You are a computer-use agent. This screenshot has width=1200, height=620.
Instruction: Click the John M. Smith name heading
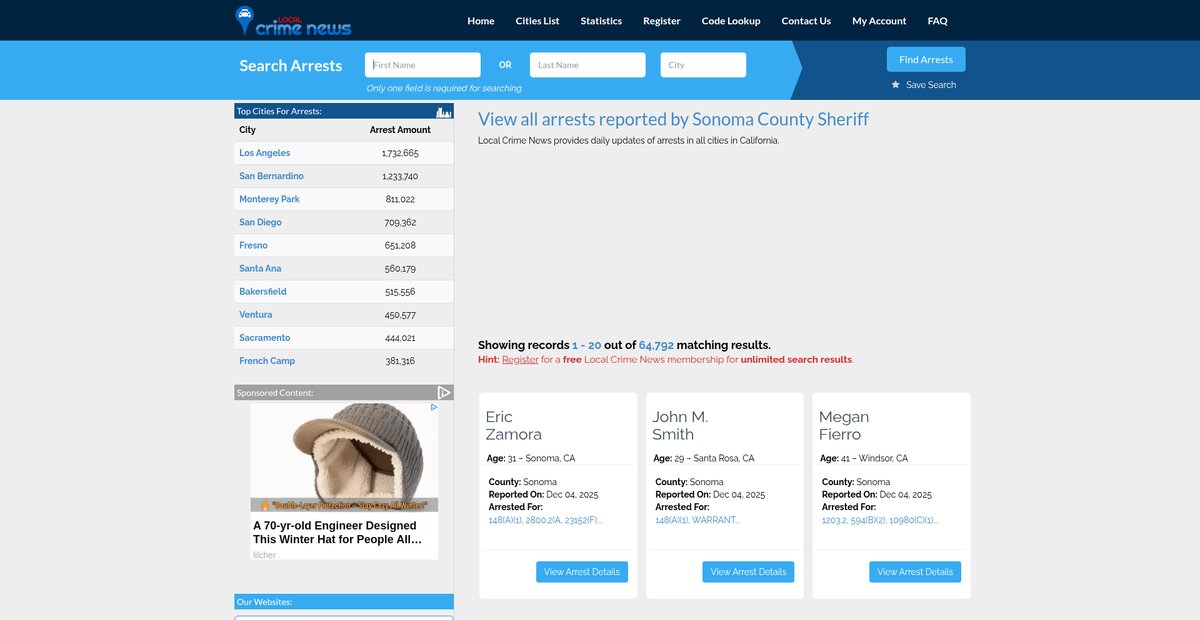pos(680,425)
